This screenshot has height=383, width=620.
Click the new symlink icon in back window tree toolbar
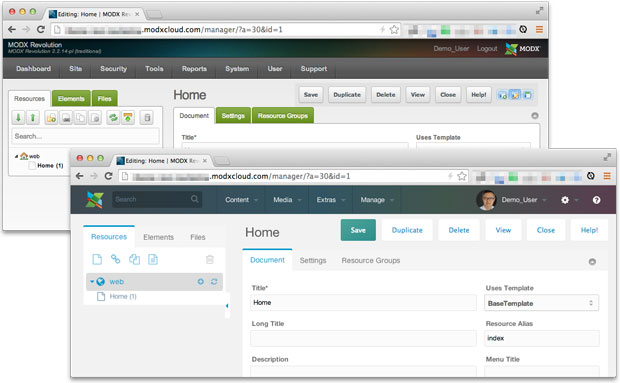click(x=81, y=117)
